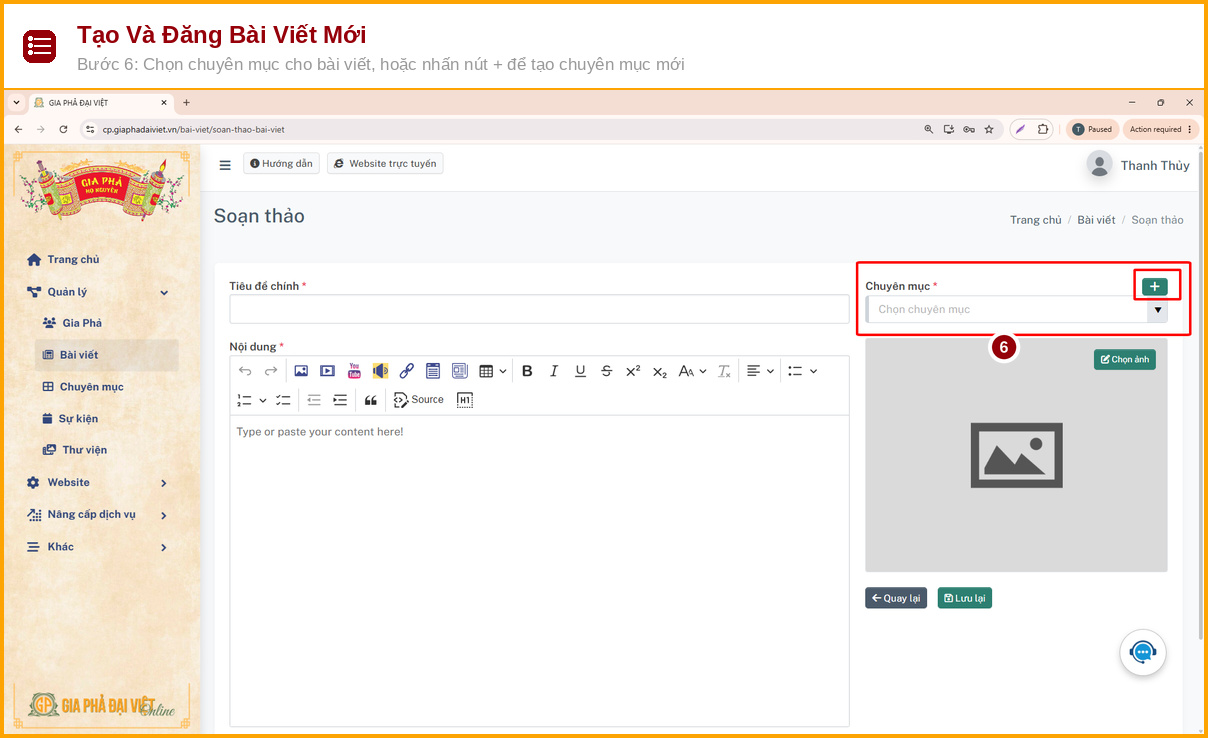Screen dimensions: 1208x738
Task: Open a new browser tab
Action: [186, 102]
